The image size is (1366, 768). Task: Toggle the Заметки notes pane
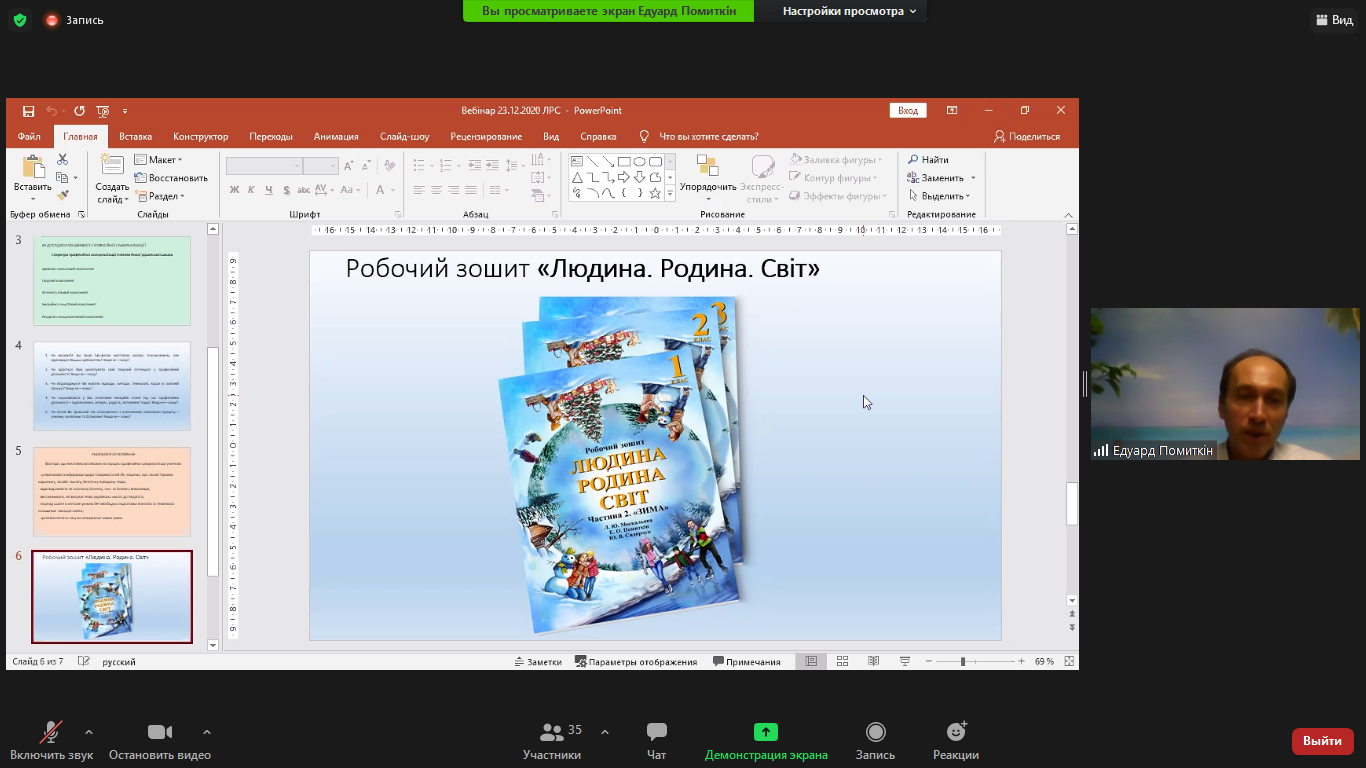(x=538, y=662)
